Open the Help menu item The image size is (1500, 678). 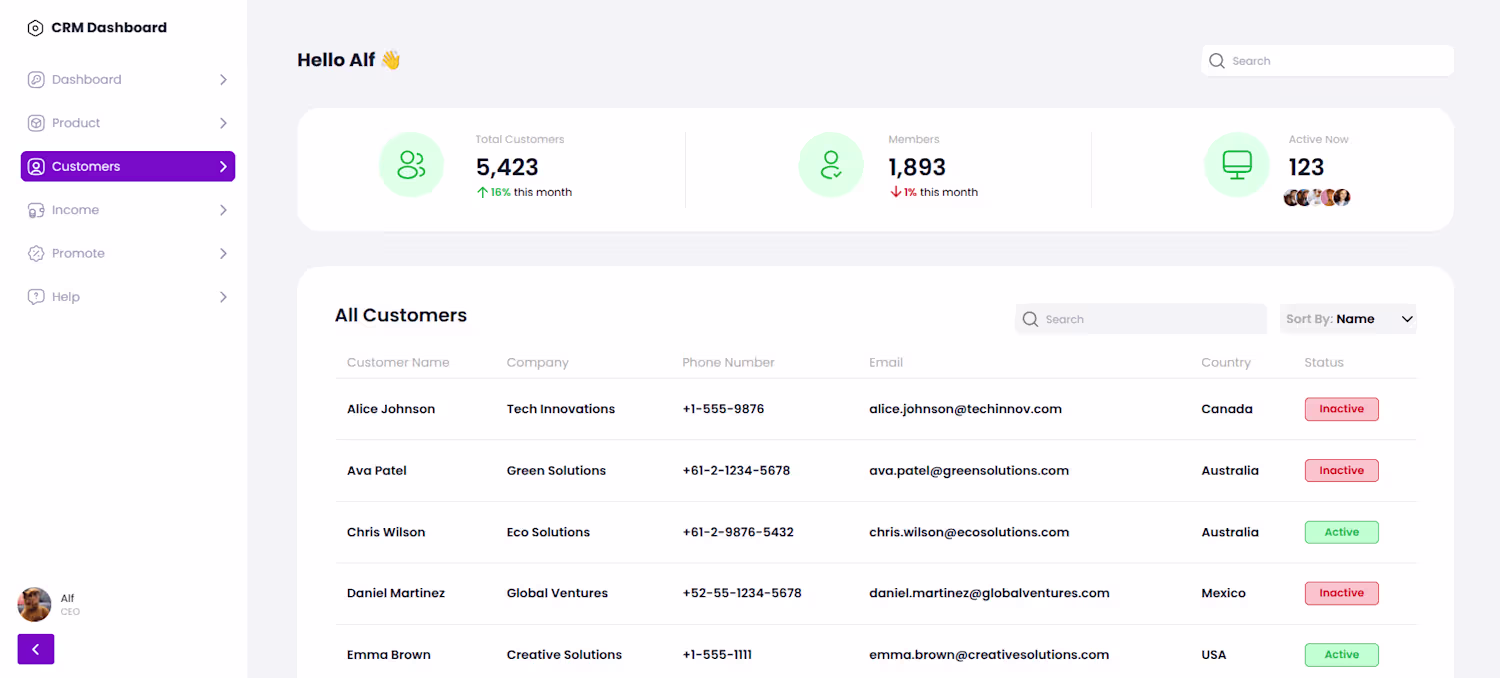click(128, 297)
